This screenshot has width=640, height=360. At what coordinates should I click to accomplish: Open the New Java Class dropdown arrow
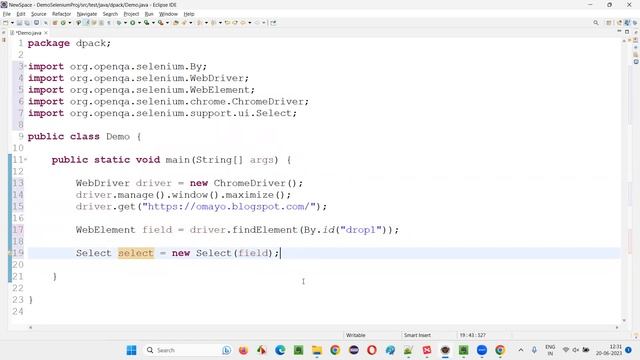point(69,23)
